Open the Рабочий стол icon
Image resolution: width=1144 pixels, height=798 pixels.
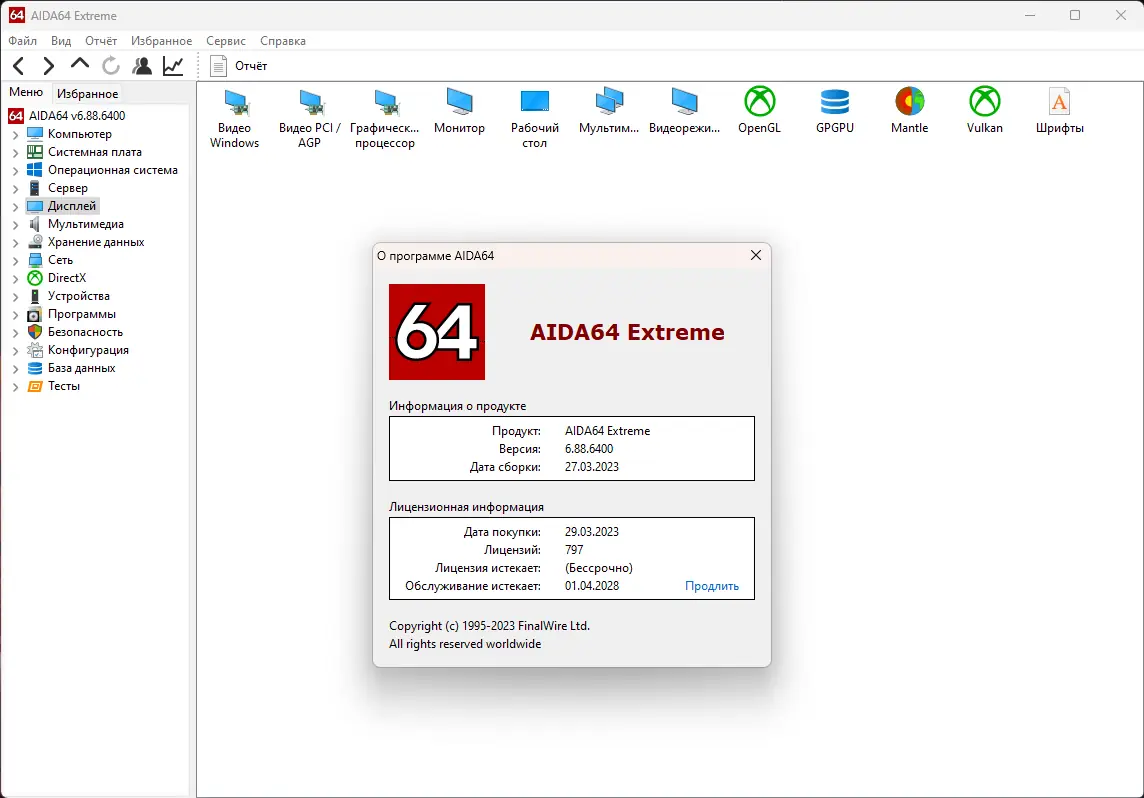pos(535,118)
